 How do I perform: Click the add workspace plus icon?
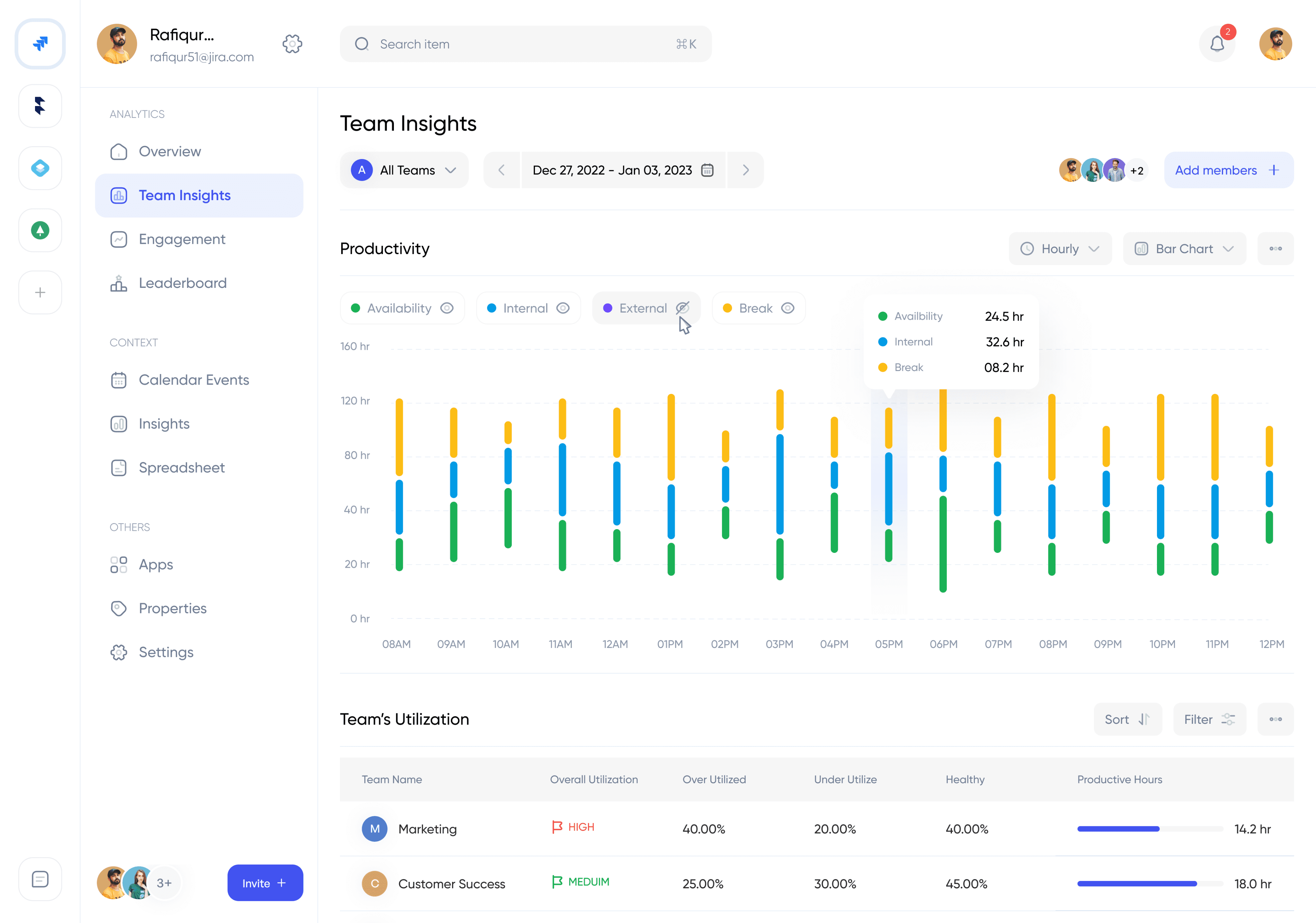point(40,292)
